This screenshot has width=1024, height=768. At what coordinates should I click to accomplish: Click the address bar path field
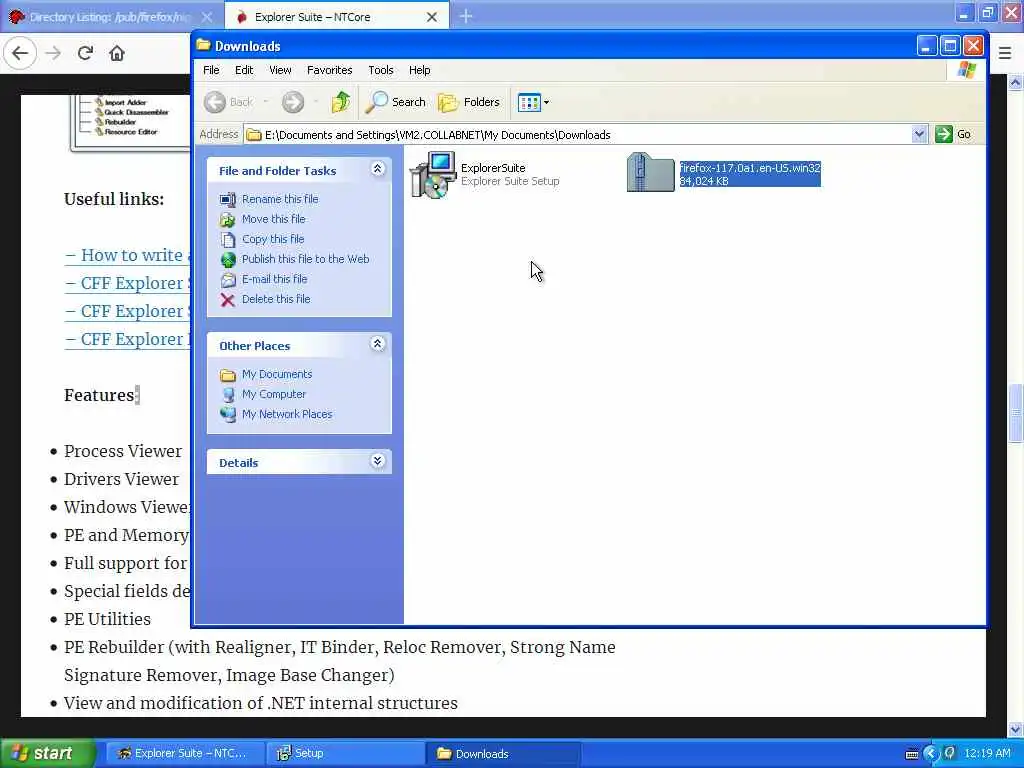click(578, 135)
